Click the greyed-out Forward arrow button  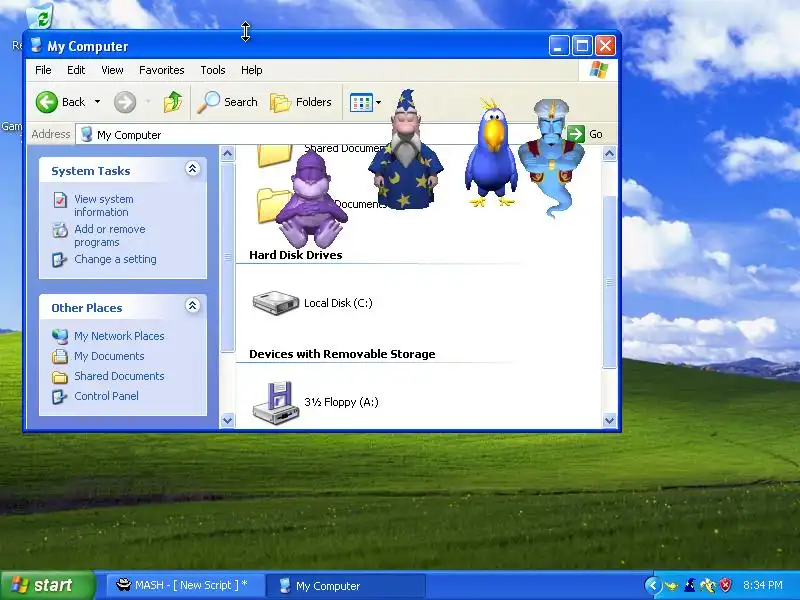(x=124, y=102)
